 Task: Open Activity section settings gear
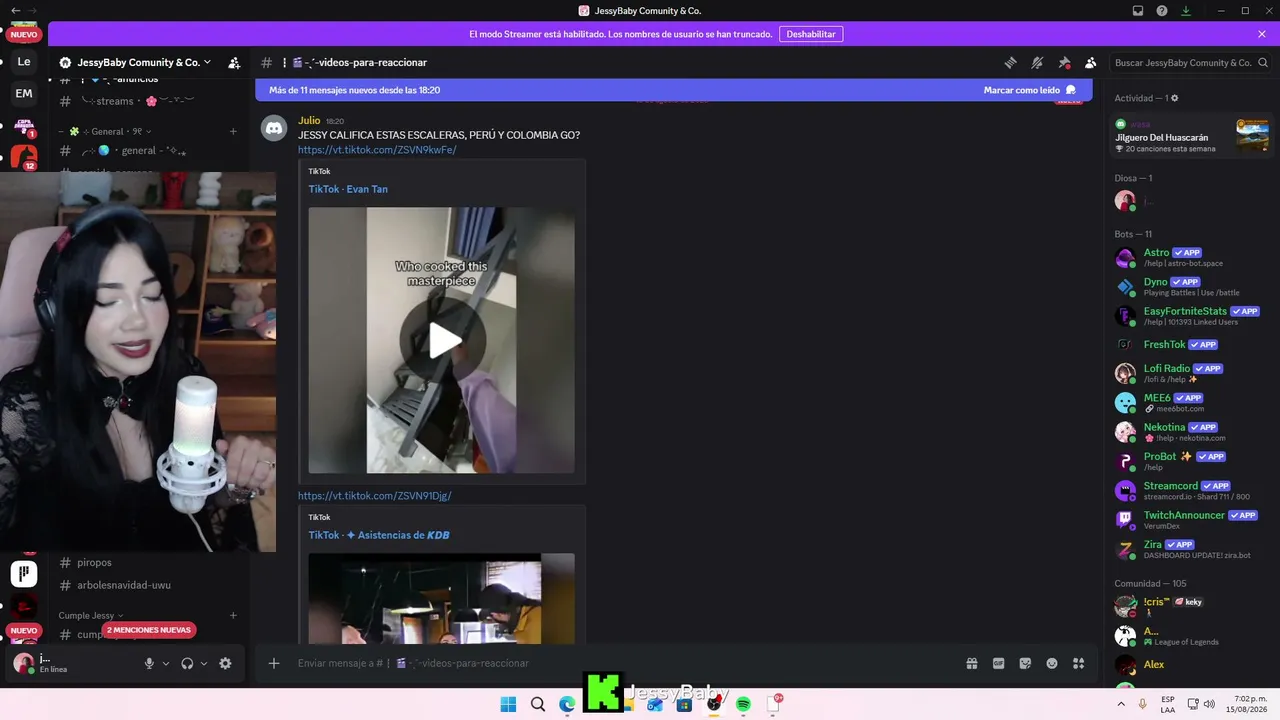1175,98
